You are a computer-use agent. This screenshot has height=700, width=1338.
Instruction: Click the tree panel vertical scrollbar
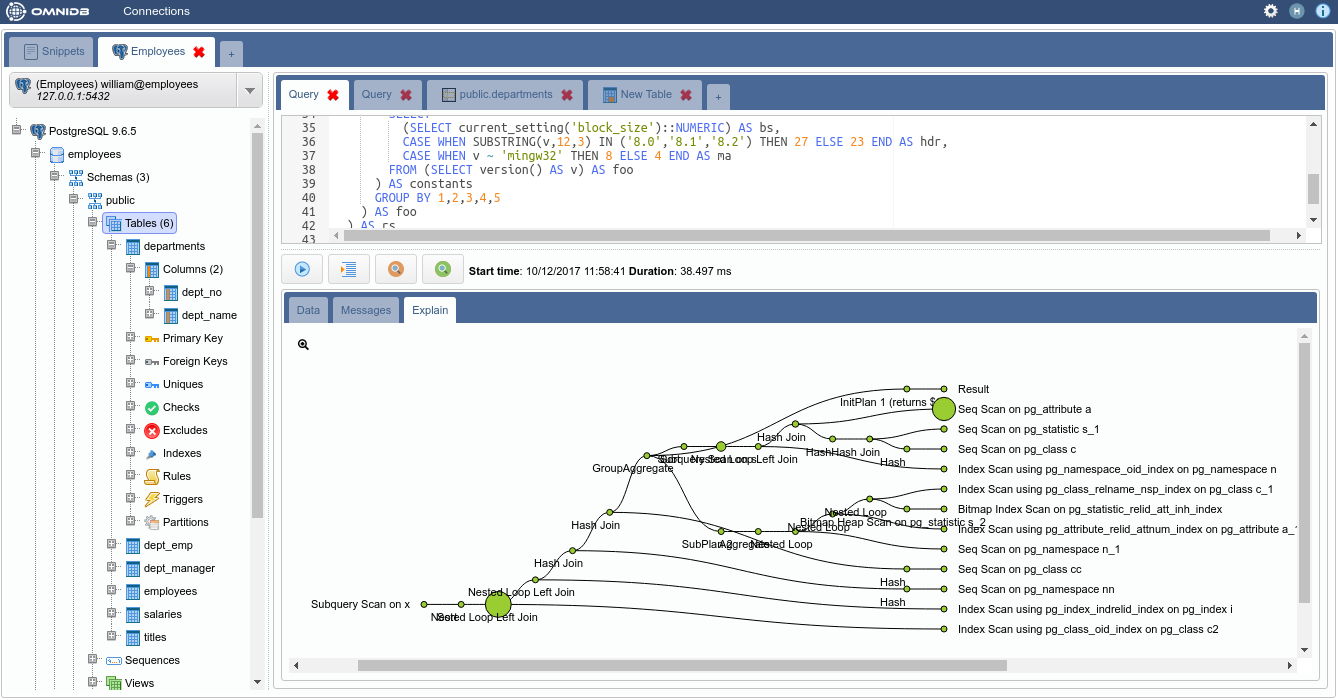tap(258, 325)
